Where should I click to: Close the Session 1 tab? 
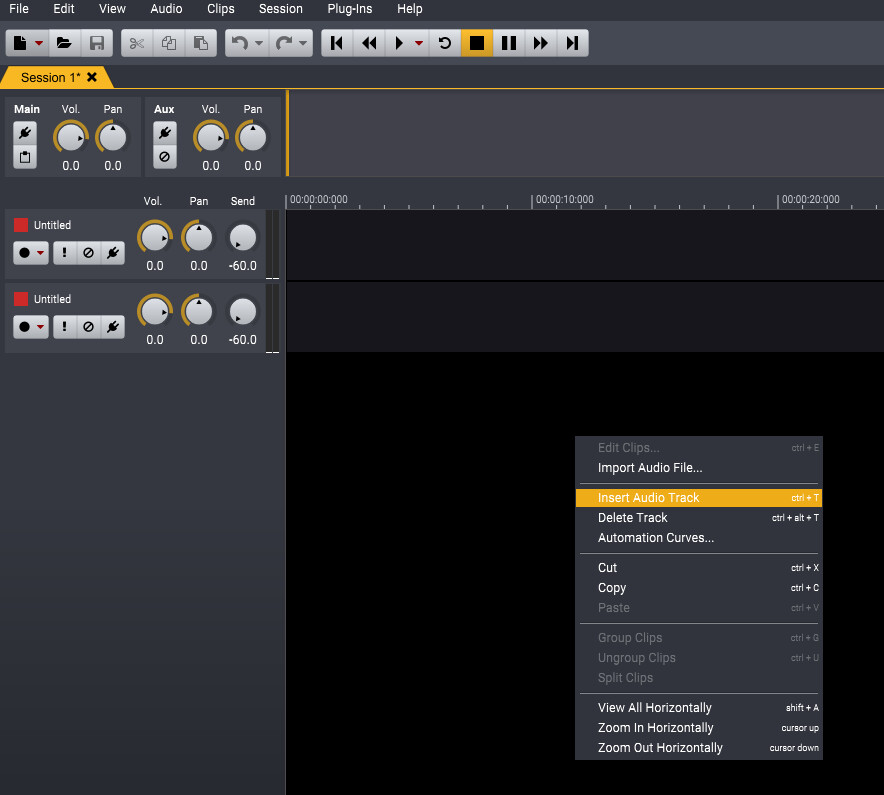pyautogui.click(x=92, y=77)
